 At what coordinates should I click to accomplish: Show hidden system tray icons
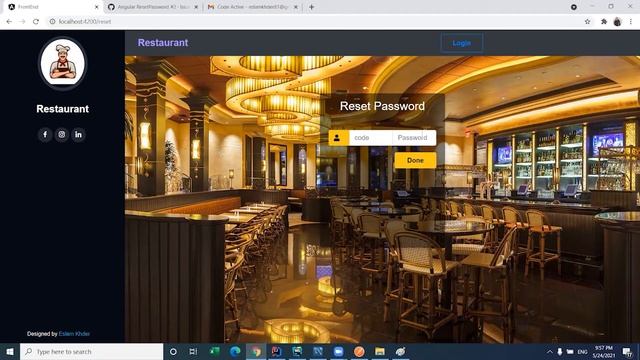[549, 352]
